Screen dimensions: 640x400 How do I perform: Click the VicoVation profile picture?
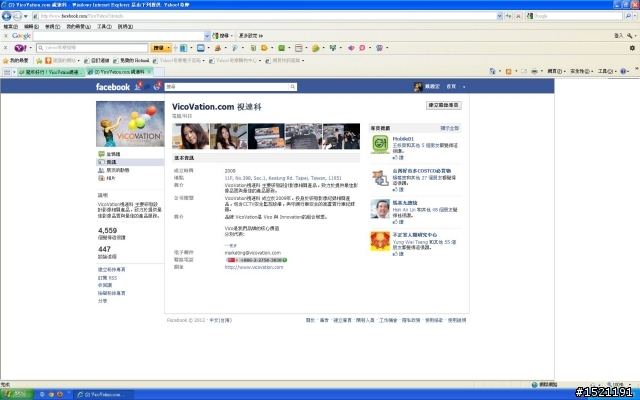(x=130, y=124)
